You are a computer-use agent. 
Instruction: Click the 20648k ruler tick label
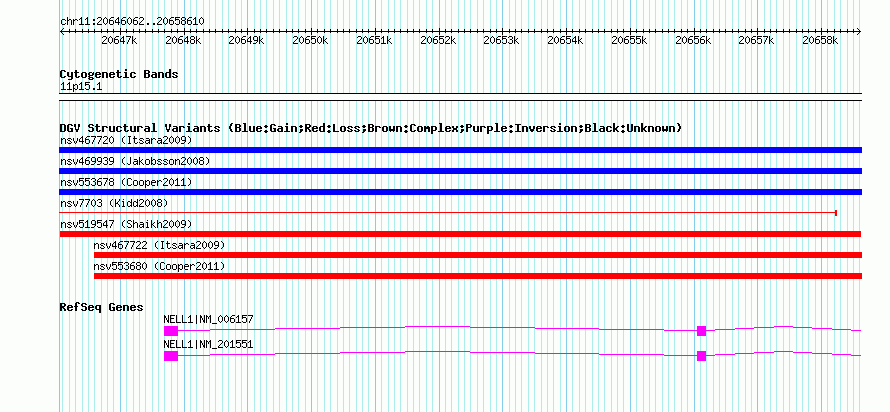(183, 41)
